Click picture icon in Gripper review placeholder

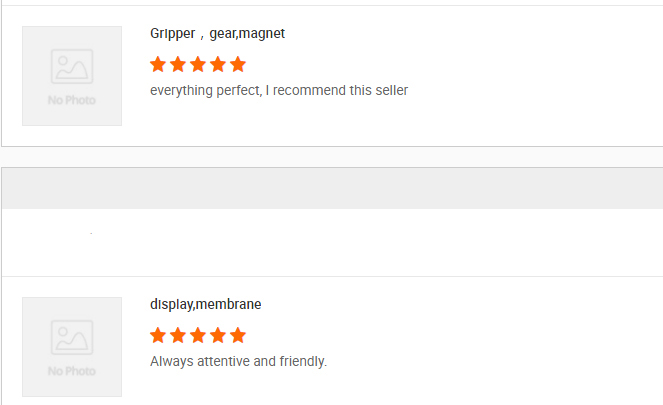[x=72, y=67]
